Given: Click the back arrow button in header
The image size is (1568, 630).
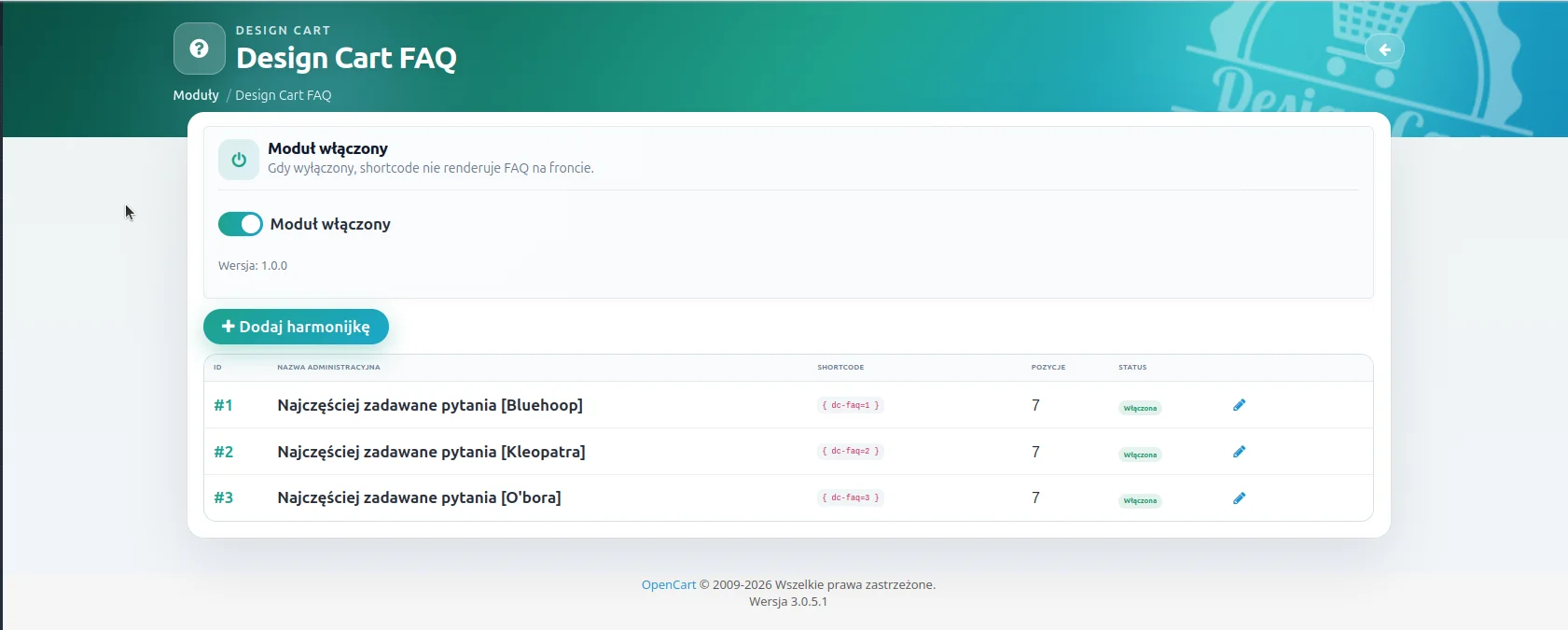Looking at the screenshot, I should 1384,49.
